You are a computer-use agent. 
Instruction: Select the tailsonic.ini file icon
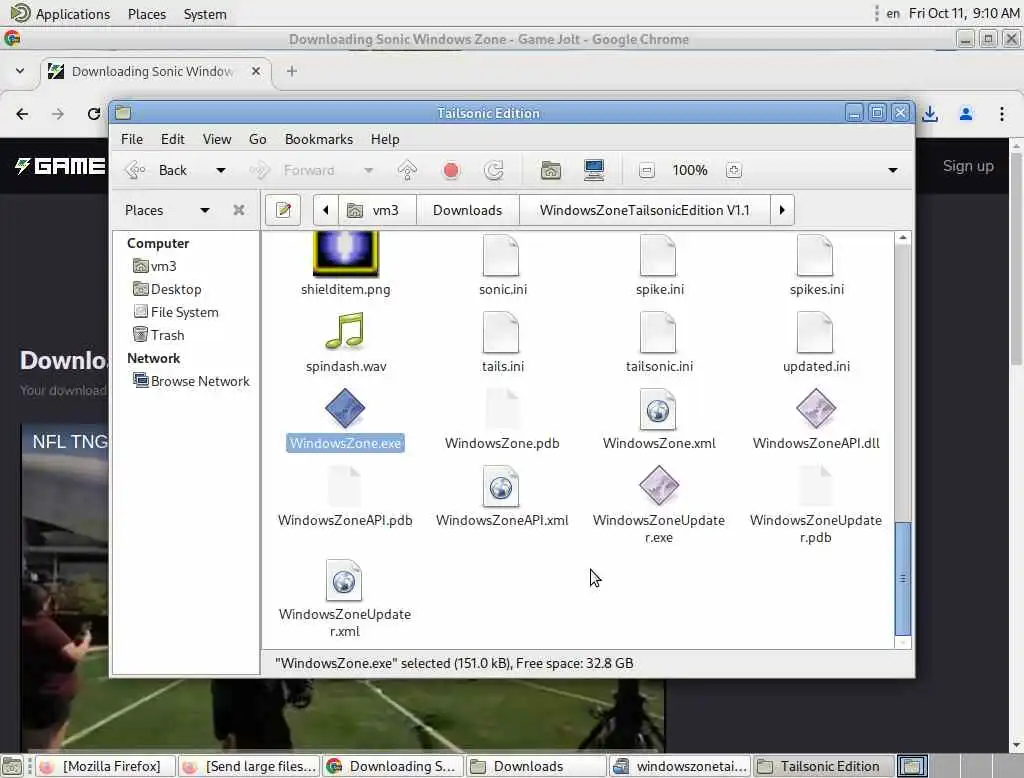tap(658, 332)
